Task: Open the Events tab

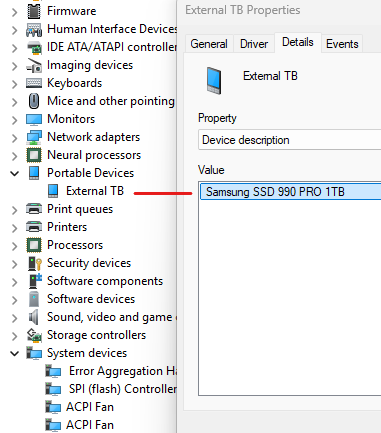Action: [x=342, y=44]
